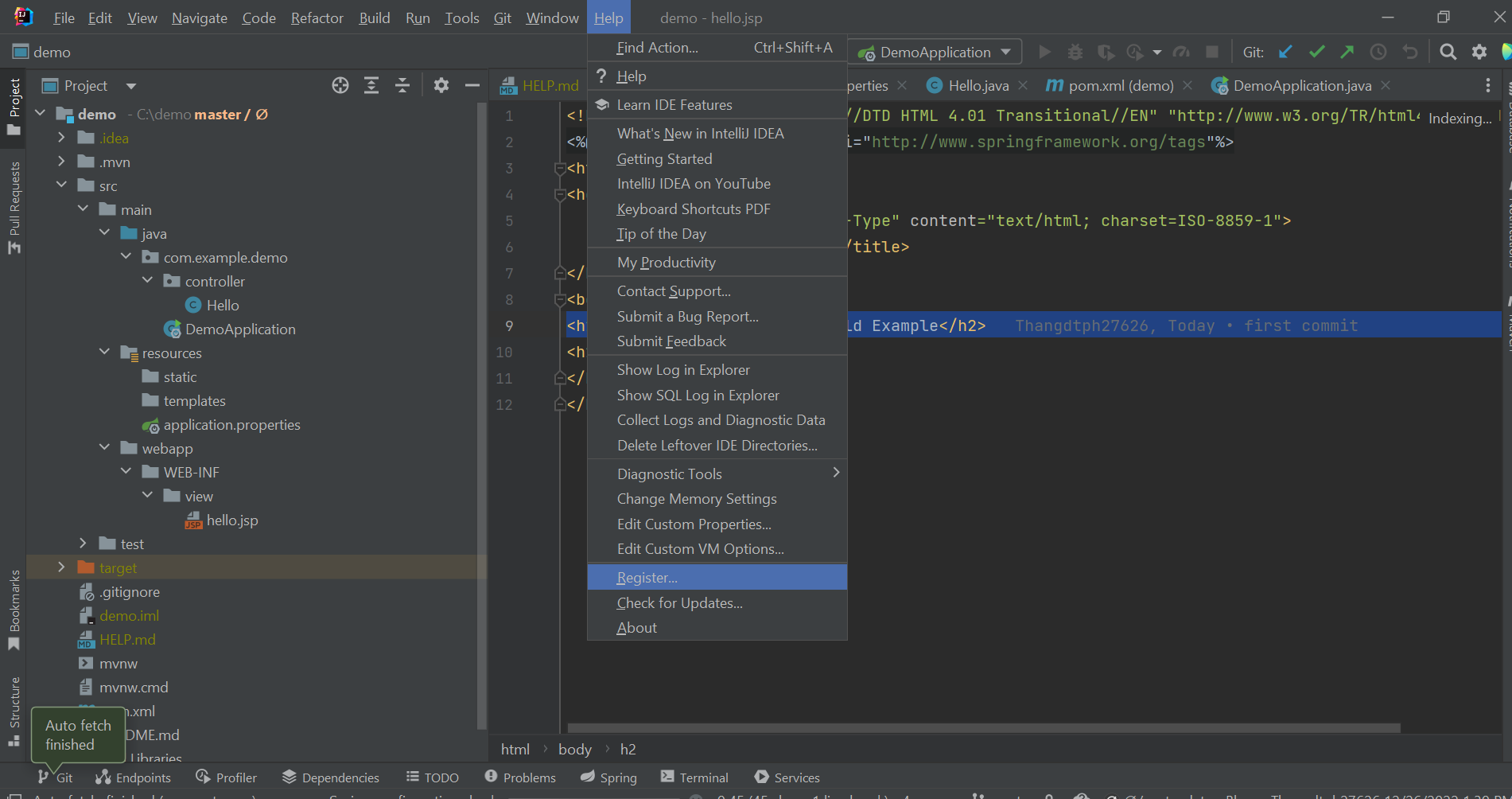This screenshot has height=799, width=1512.
Task: Expand the Diagnostic Tools submenu
Action: coord(717,474)
